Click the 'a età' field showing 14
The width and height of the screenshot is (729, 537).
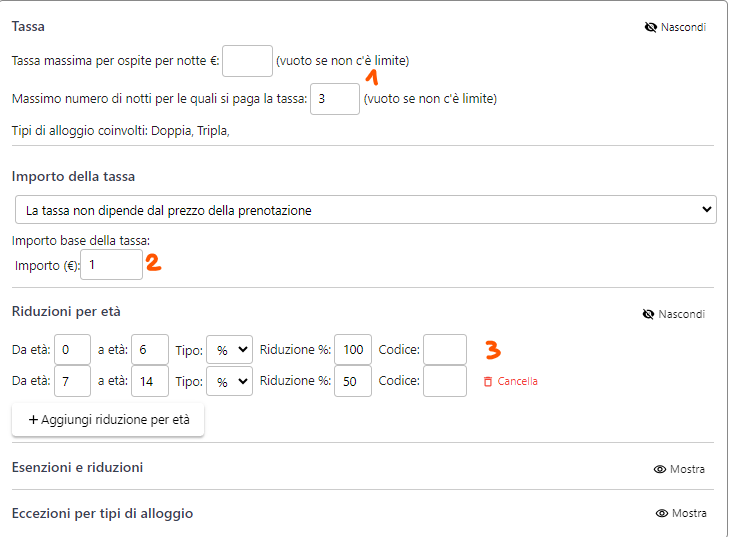tap(149, 381)
